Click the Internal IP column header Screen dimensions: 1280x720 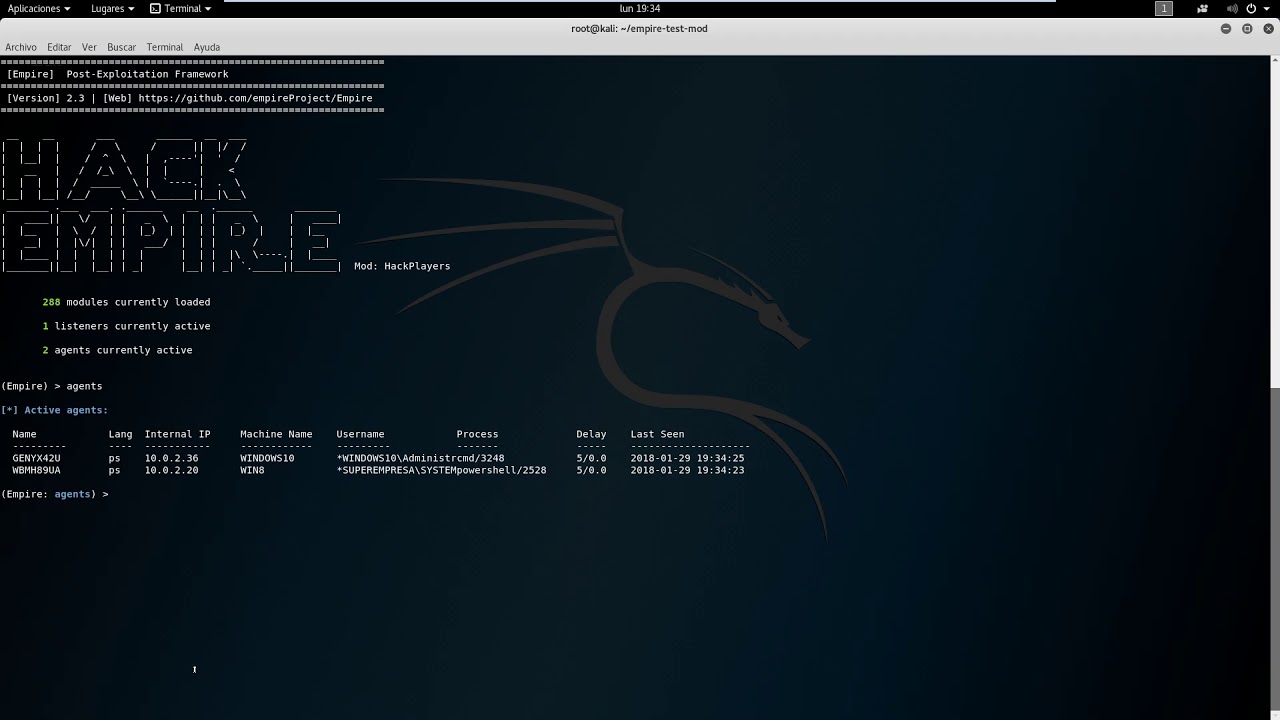pos(177,434)
